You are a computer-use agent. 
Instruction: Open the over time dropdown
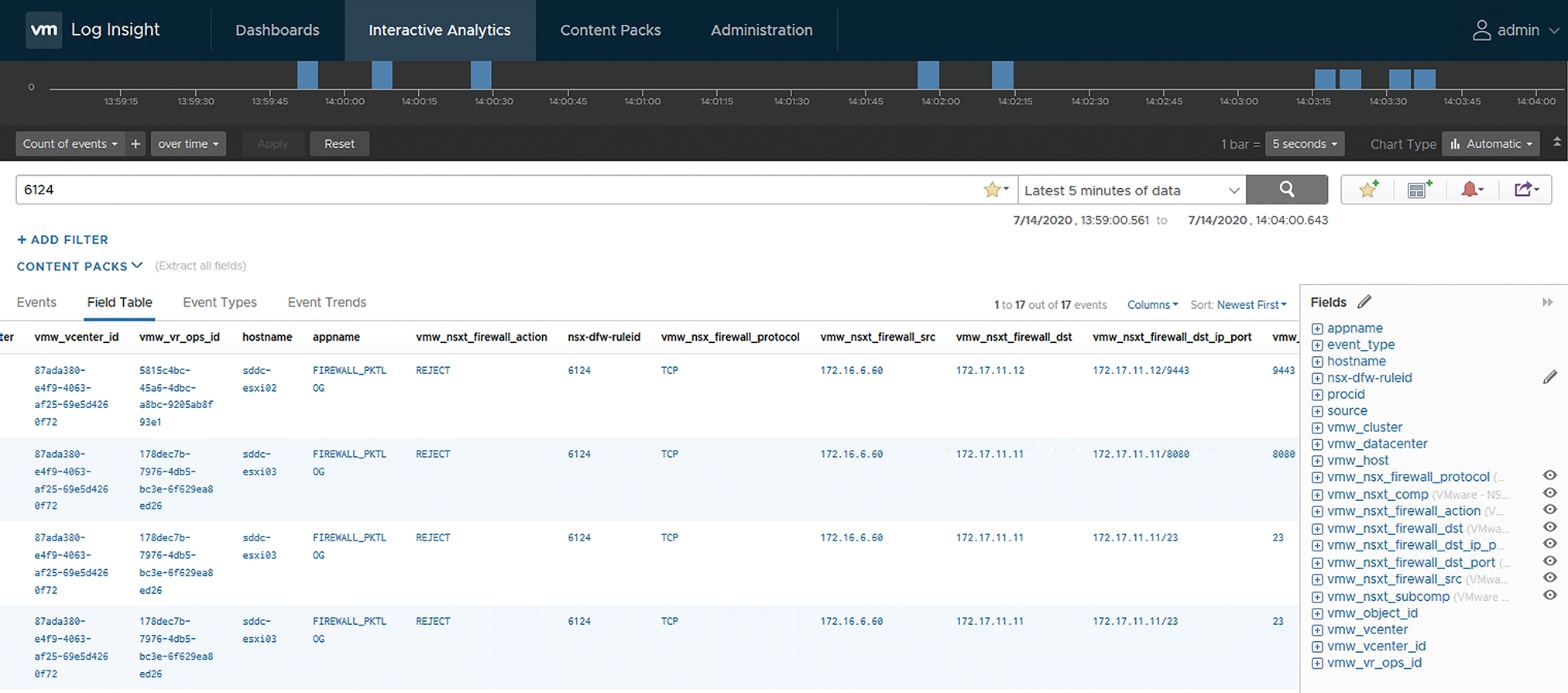click(188, 144)
